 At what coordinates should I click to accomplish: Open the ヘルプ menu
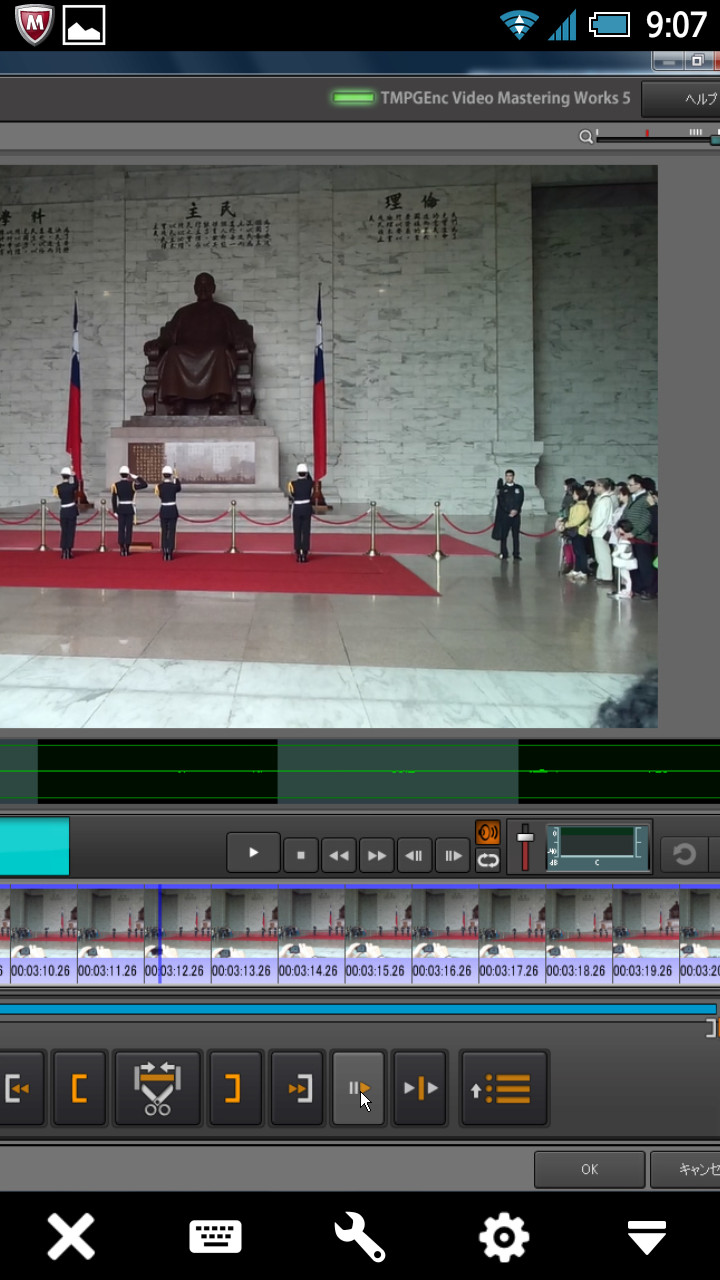click(690, 99)
